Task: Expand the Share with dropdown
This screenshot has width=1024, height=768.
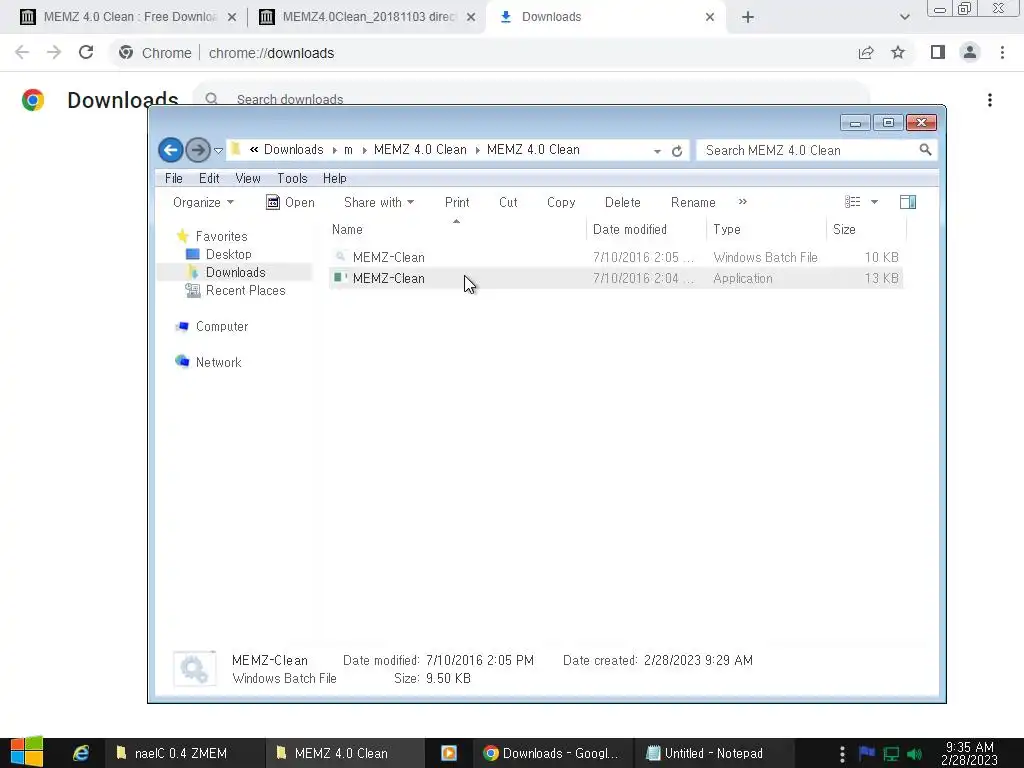Action: [379, 202]
